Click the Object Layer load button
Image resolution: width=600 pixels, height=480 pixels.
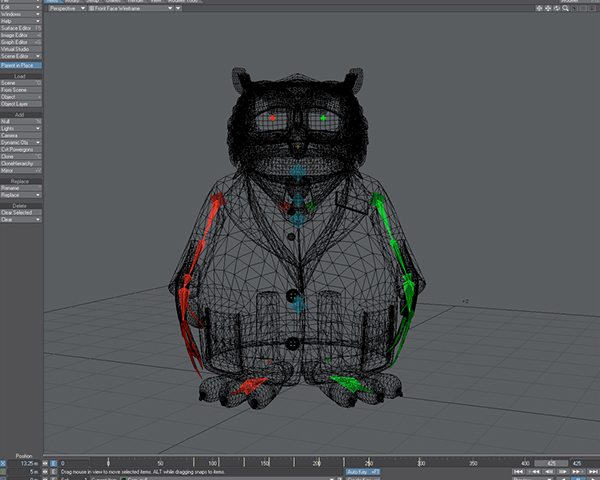tap(21, 104)
